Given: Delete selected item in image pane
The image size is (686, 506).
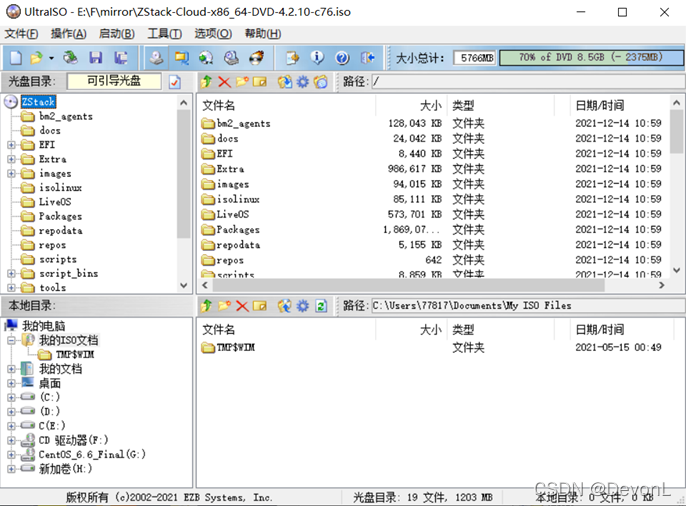Looking at the screenshot, I should [224, 82].
